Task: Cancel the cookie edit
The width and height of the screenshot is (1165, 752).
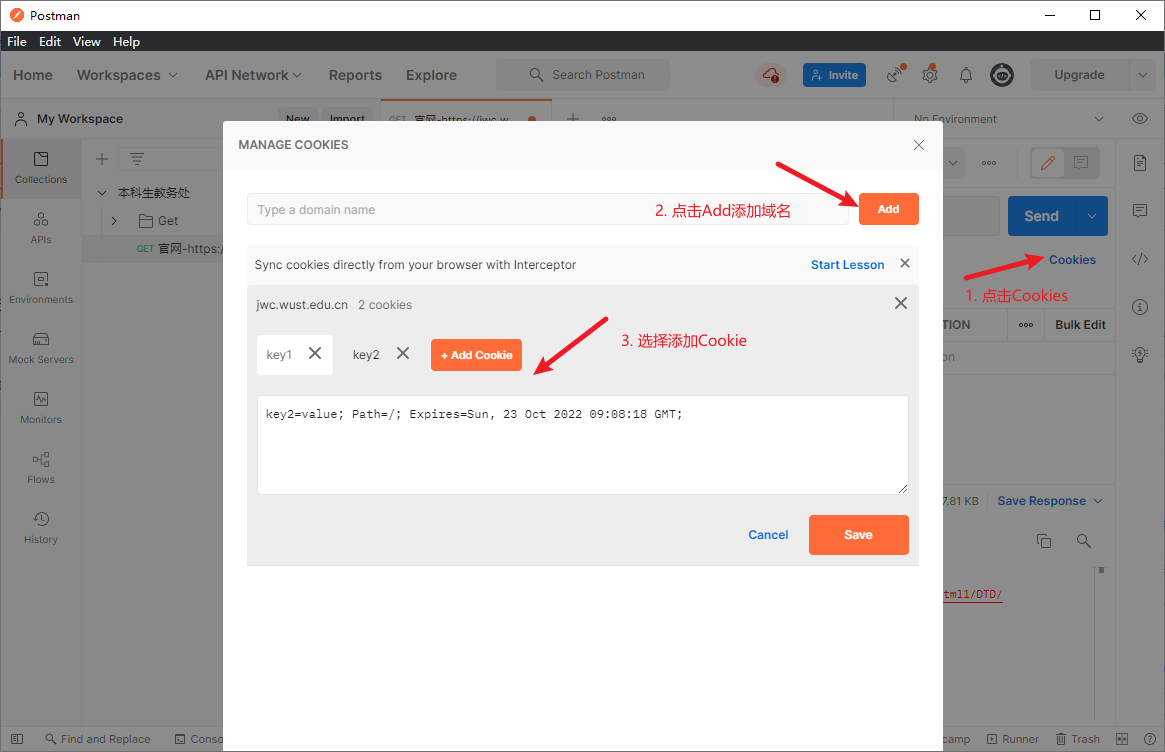Action: point(768,535)
